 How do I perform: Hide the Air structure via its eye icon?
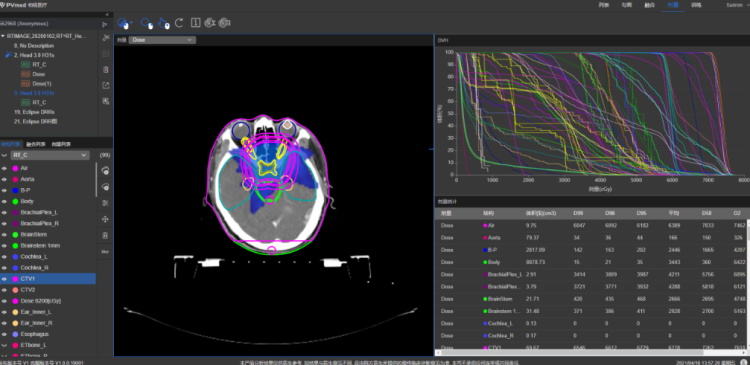click(x=4, y=168)
